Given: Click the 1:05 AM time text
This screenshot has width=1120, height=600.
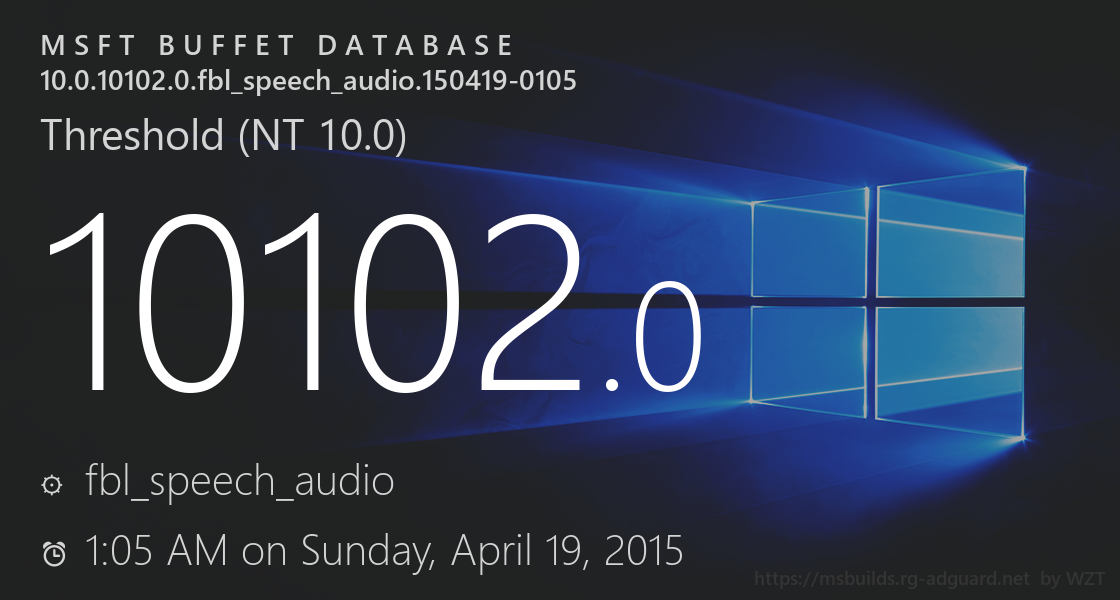Looking at the screenshot, I should tap(156, 550).
